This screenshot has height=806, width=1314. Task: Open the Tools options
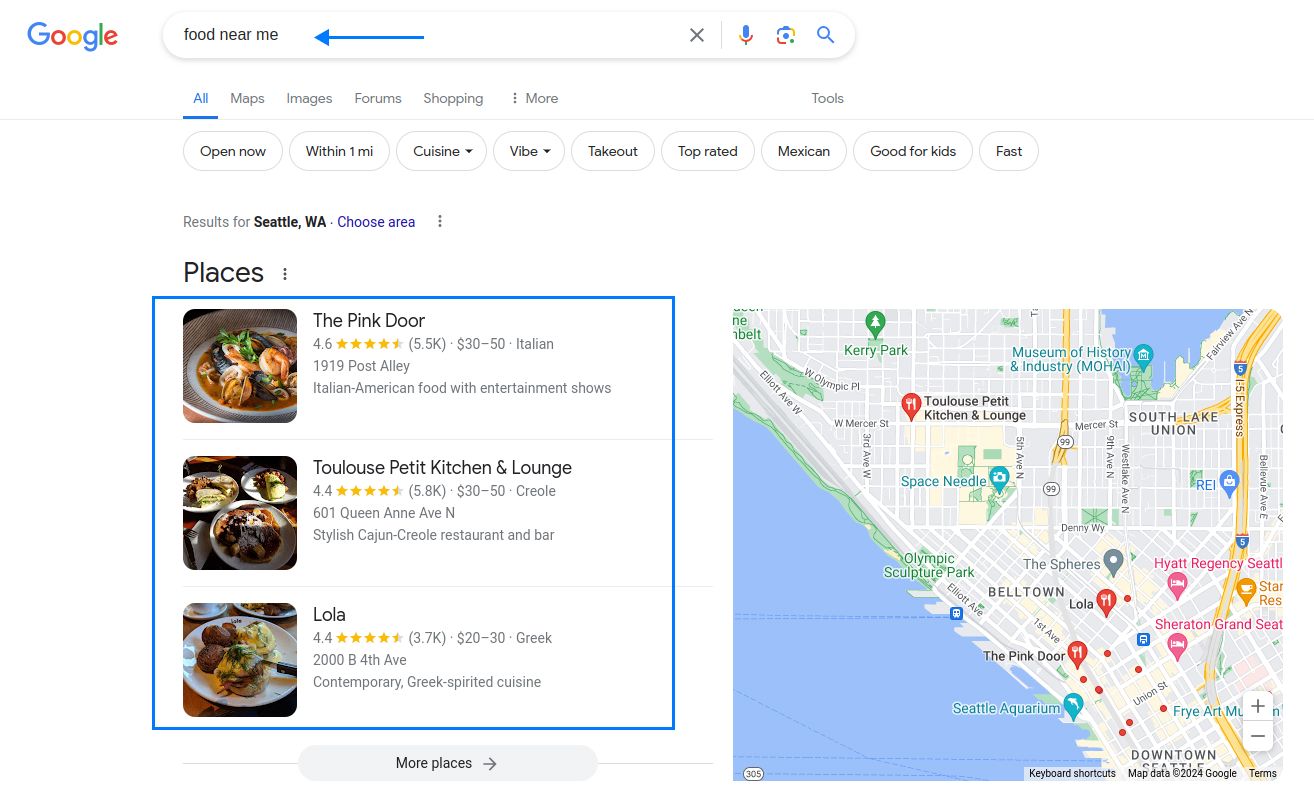827,98
